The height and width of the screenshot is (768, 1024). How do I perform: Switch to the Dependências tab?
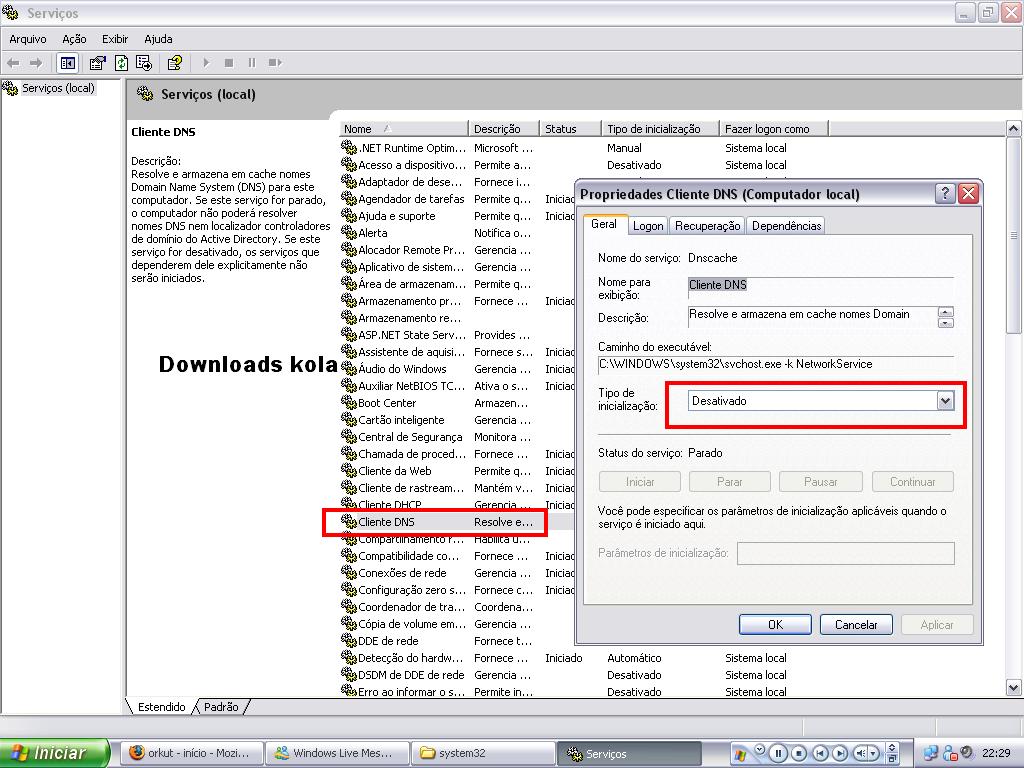(786, 226)
